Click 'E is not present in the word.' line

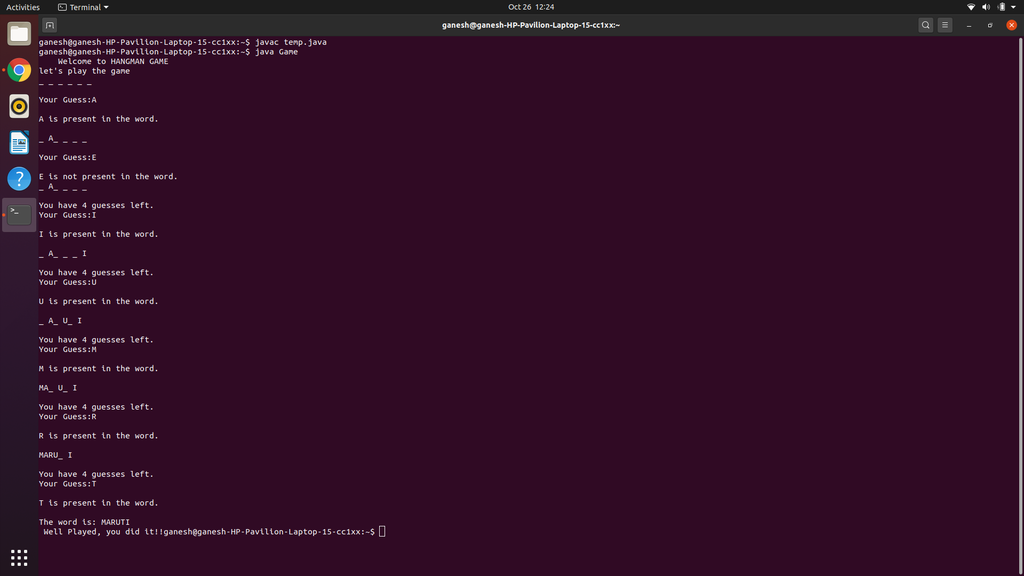[x=108, y=176]
